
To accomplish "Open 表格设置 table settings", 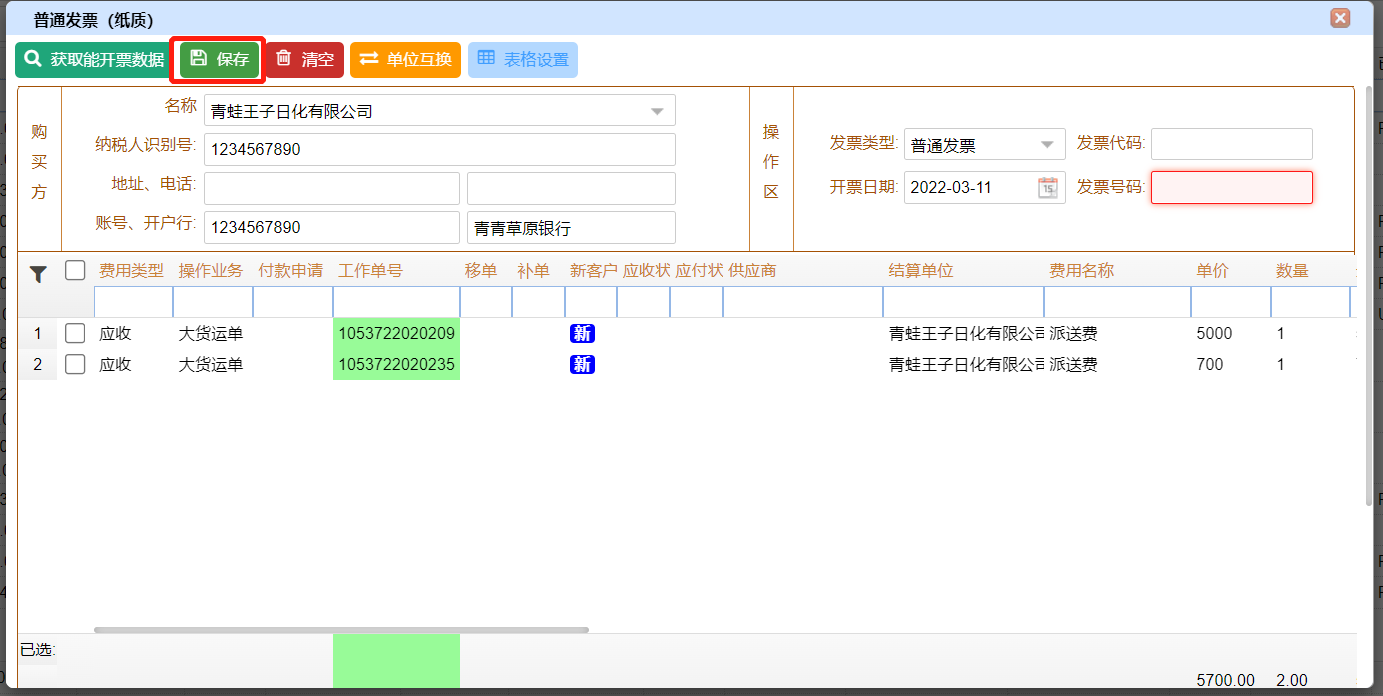I will point(523,60).
